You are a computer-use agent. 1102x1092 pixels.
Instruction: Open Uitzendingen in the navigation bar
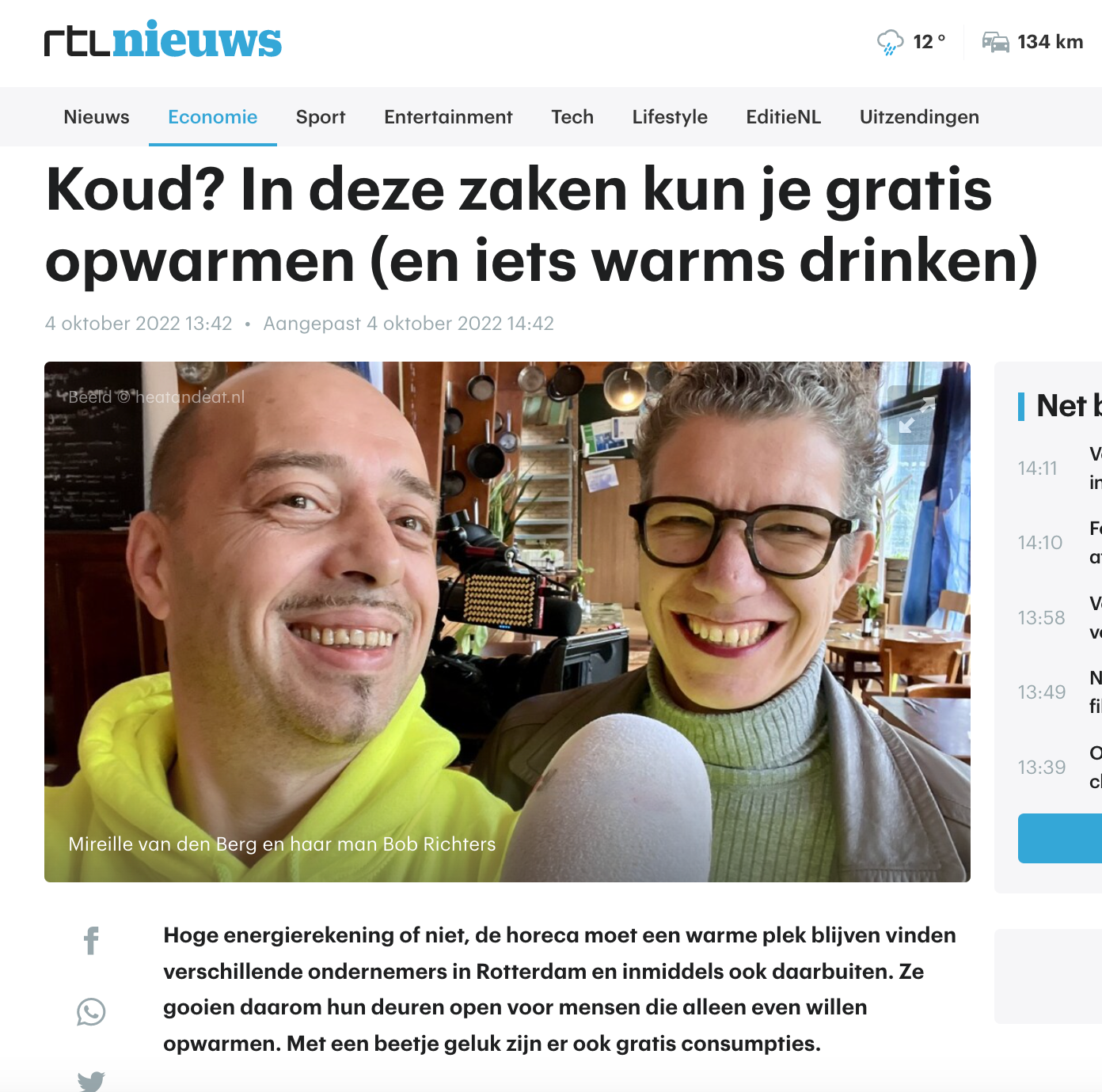tap(919, 117)
